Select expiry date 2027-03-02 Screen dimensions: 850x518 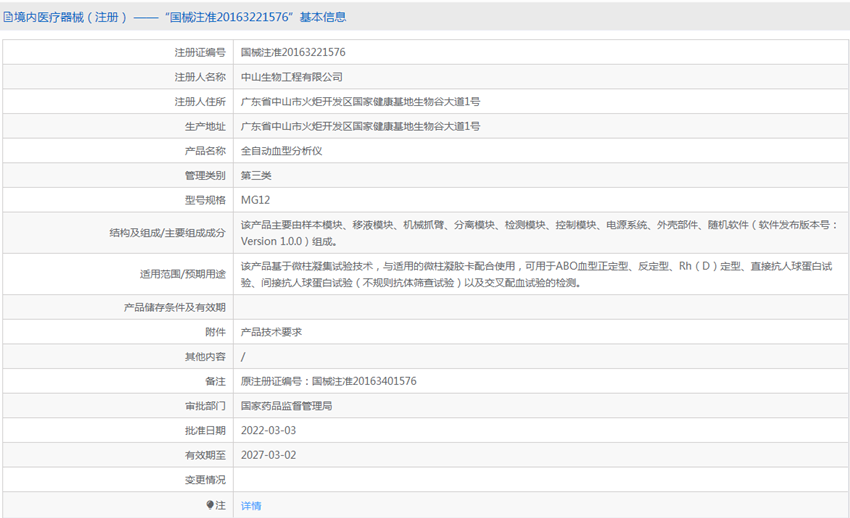click(x=268, y=455)
